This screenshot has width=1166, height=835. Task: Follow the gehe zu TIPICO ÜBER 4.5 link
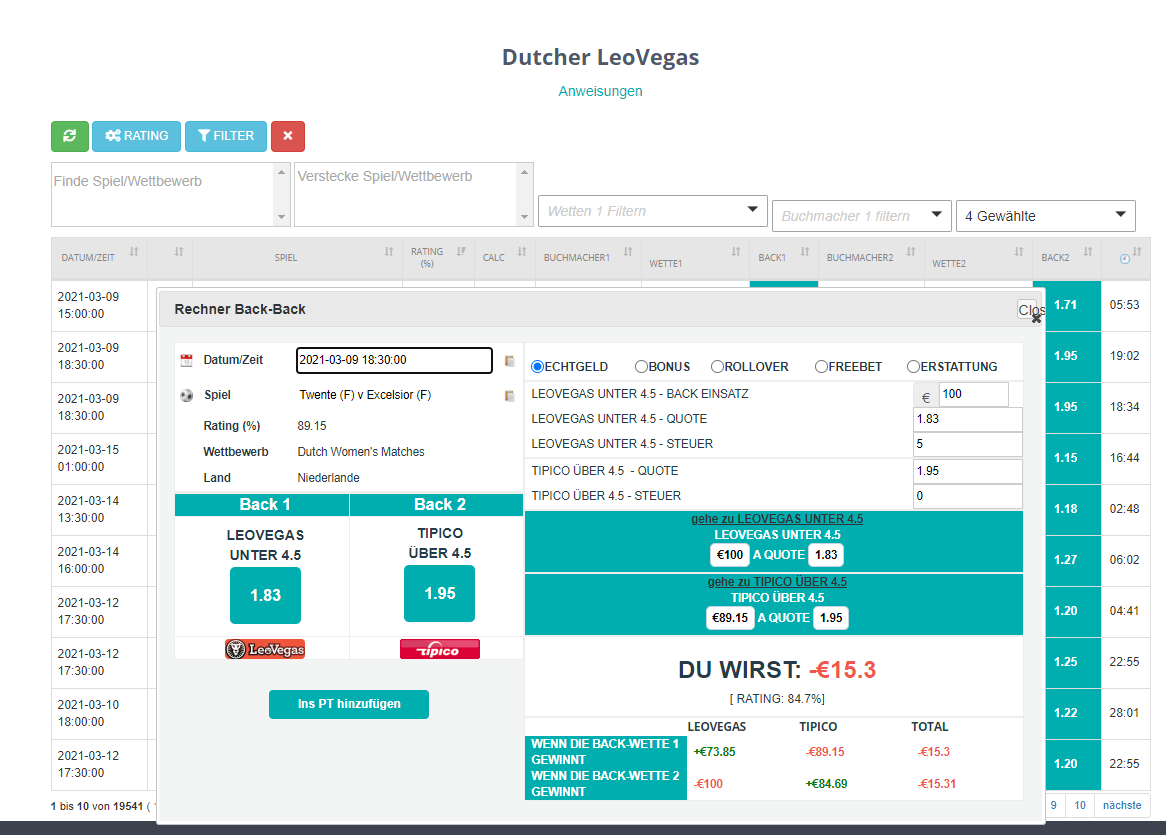click(777, 582)
